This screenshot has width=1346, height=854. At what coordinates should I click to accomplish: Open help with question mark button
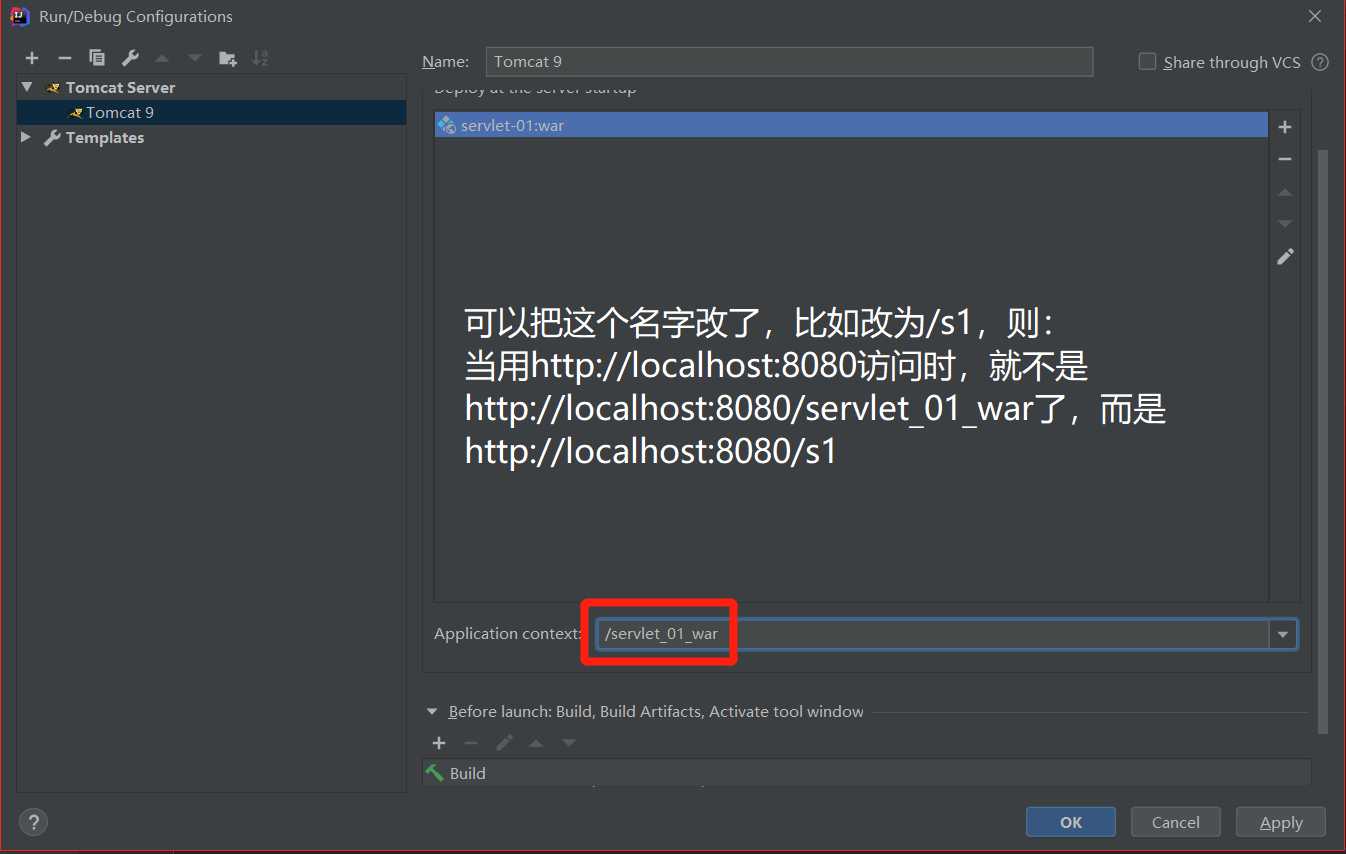click(34, 822)
